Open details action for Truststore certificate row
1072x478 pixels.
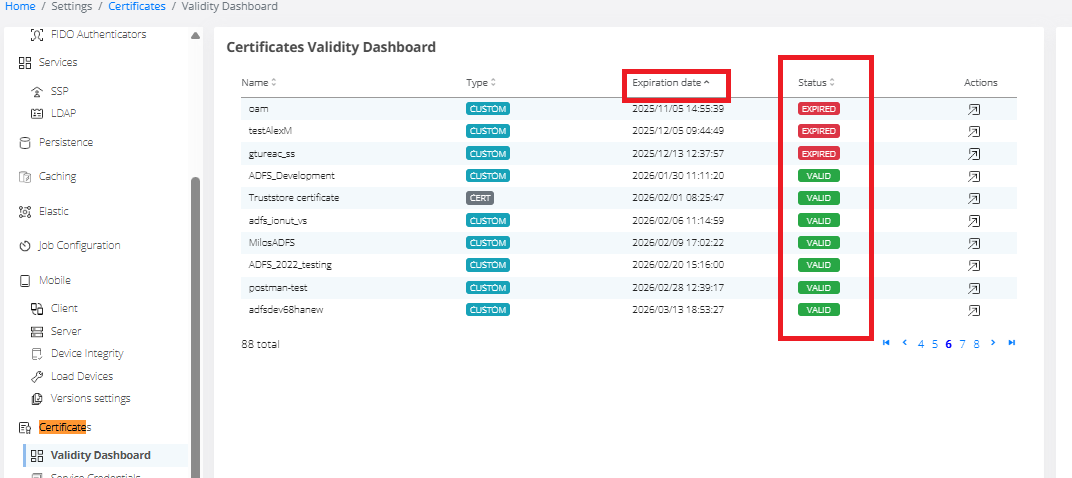974,198
